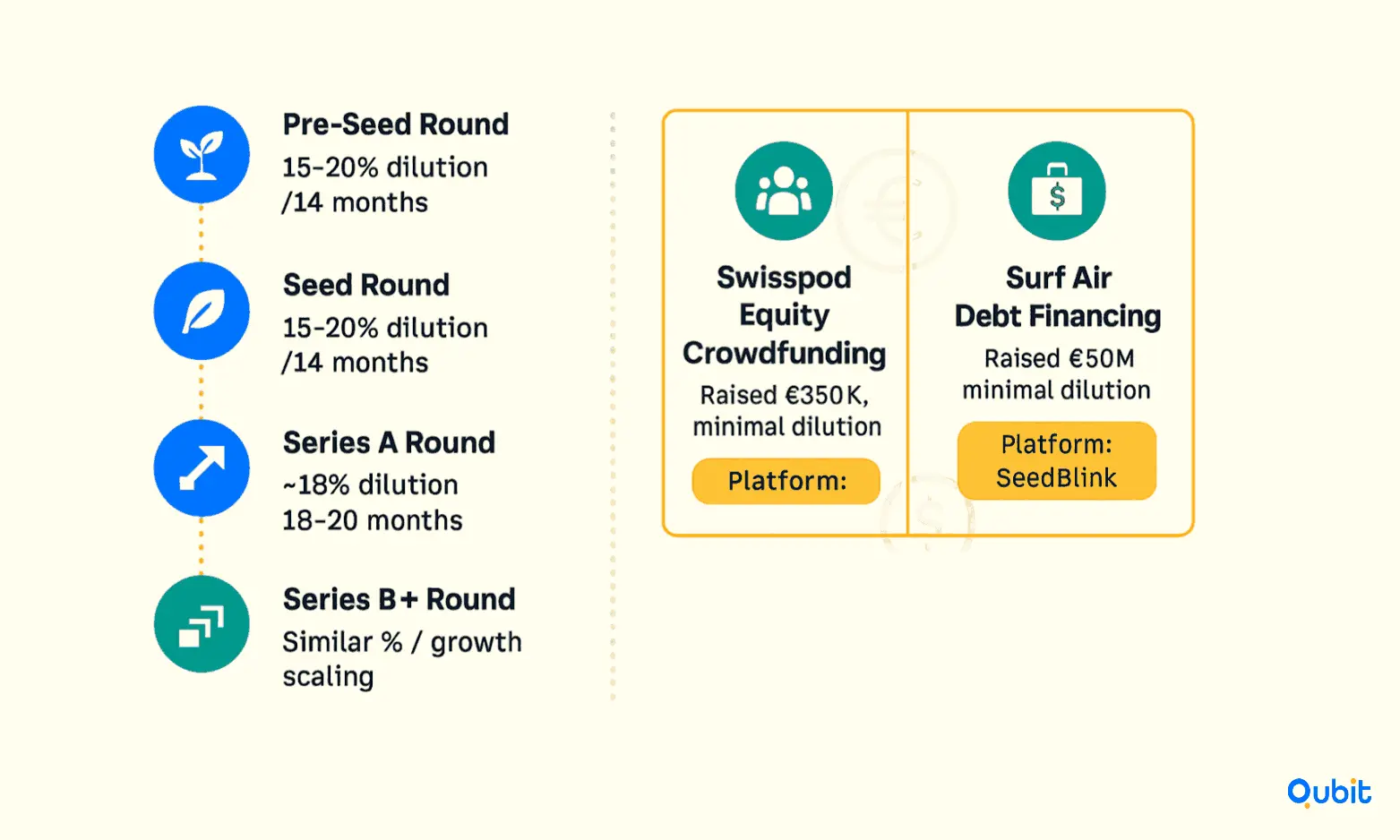The height and width of the screenshot is (840, 1400).
Task: Click the Raised €350K minimal dilution text
Action: 786,411
